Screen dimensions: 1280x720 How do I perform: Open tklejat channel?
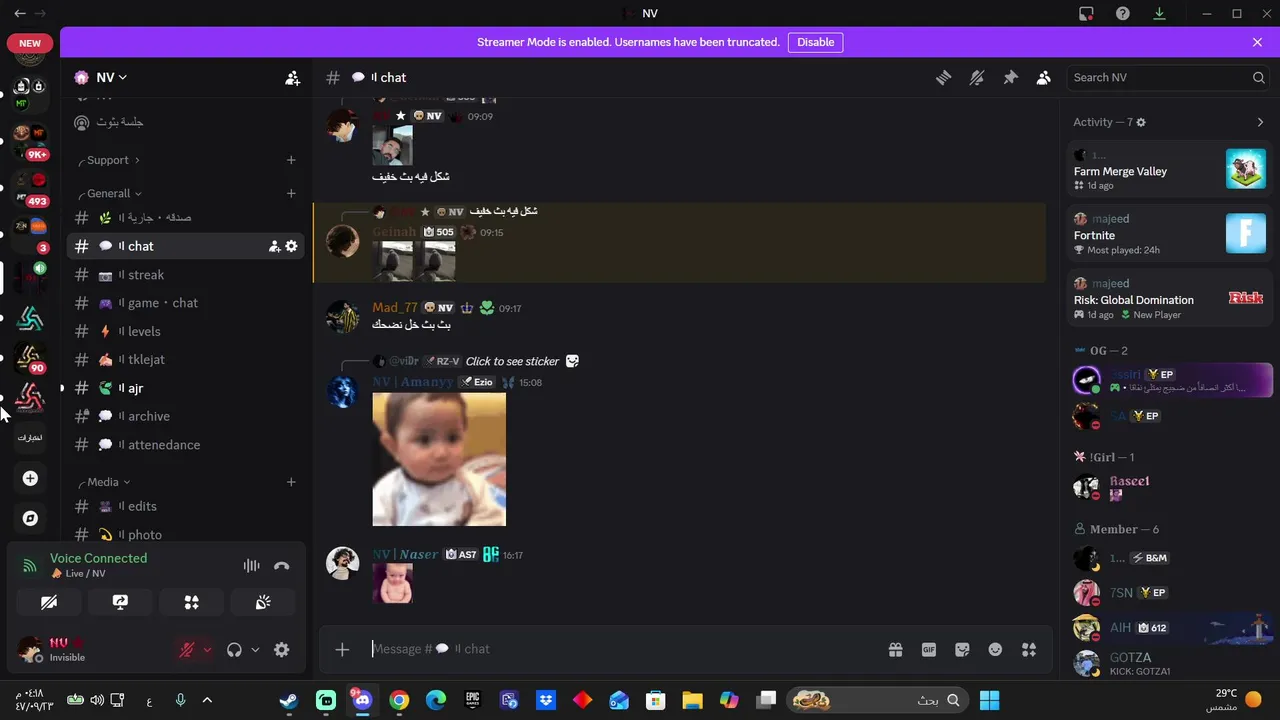pyautogui.click(x=185, y=359)
